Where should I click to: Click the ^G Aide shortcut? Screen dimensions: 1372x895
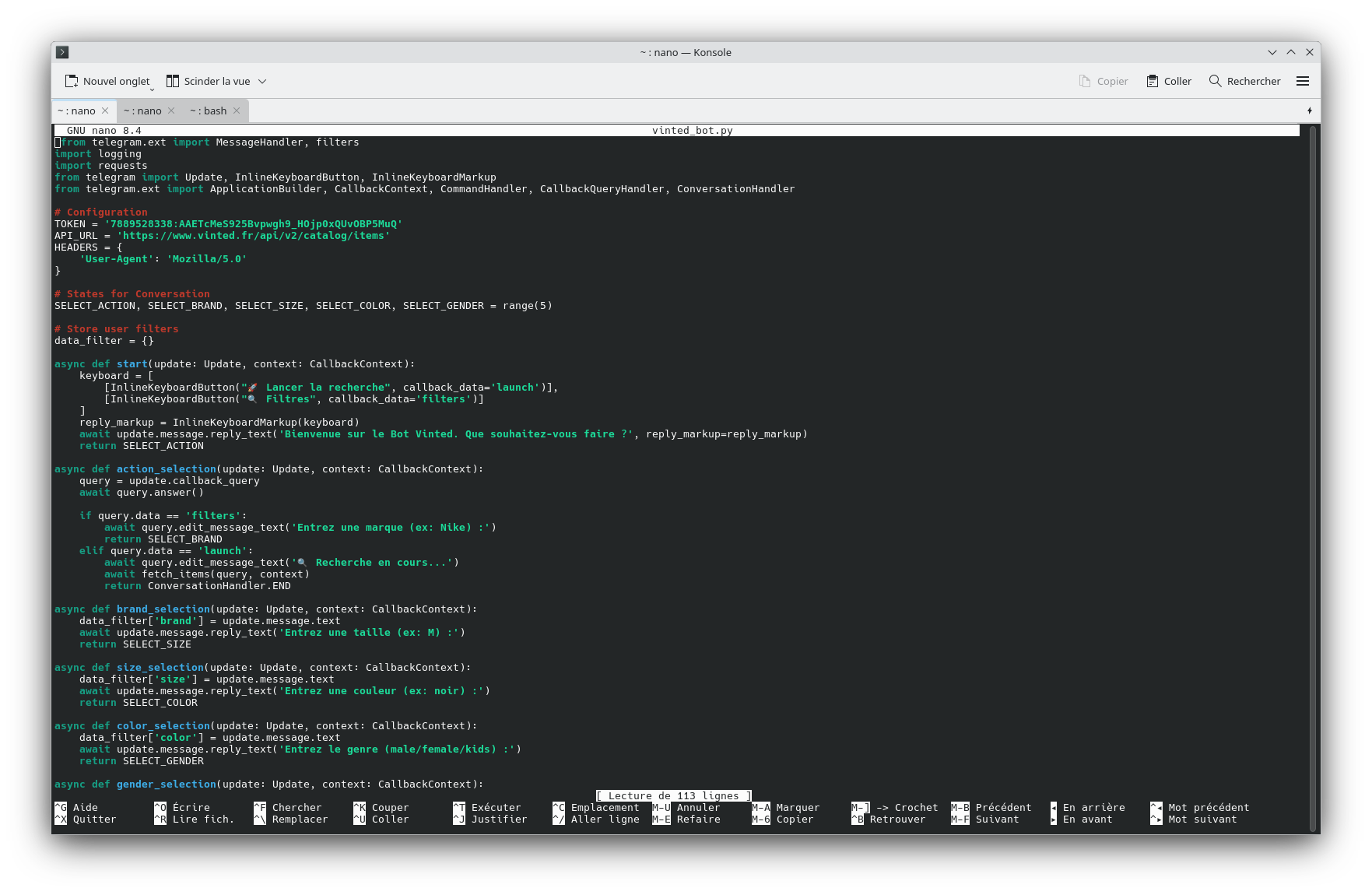pyautogui.click(x=76, y=808)
